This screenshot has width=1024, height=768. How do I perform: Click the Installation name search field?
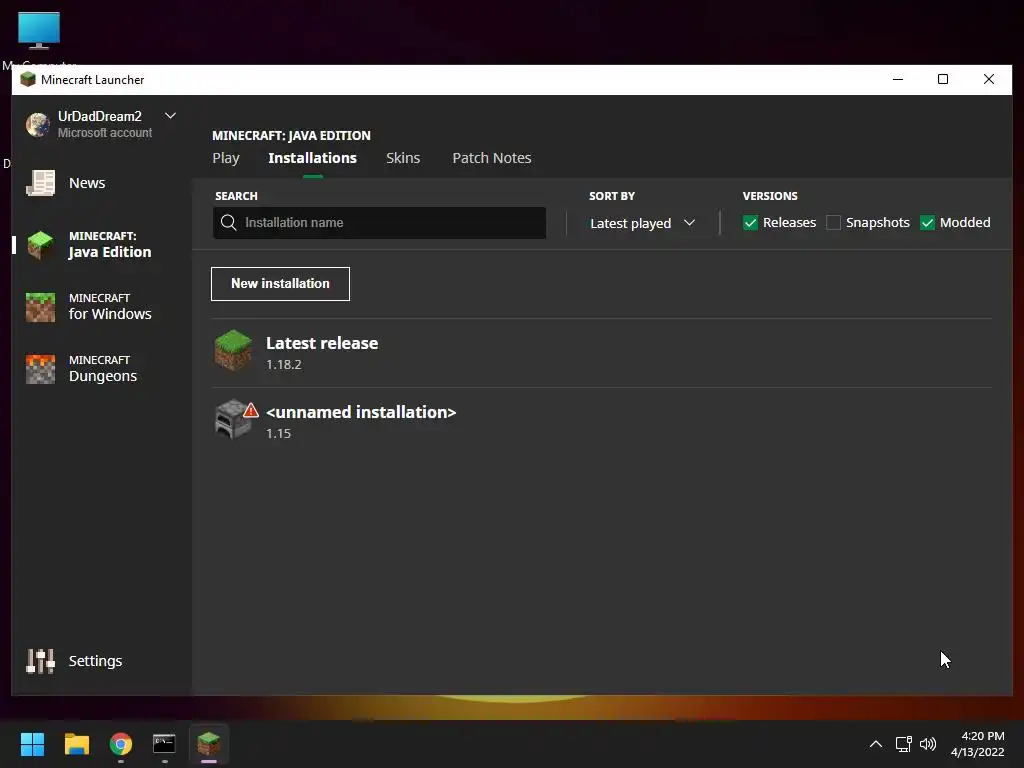(379, 223)
